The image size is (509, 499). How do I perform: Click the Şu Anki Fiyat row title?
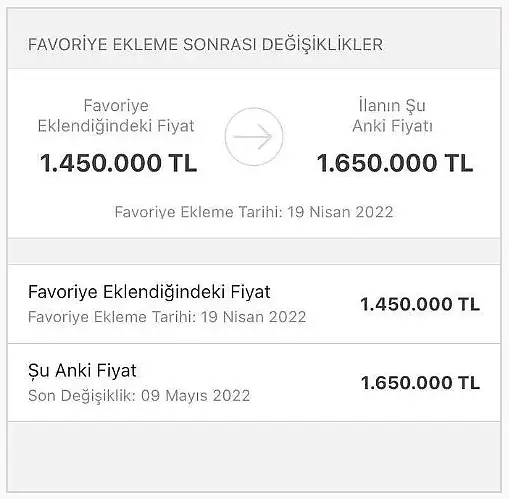click(82, 370)
